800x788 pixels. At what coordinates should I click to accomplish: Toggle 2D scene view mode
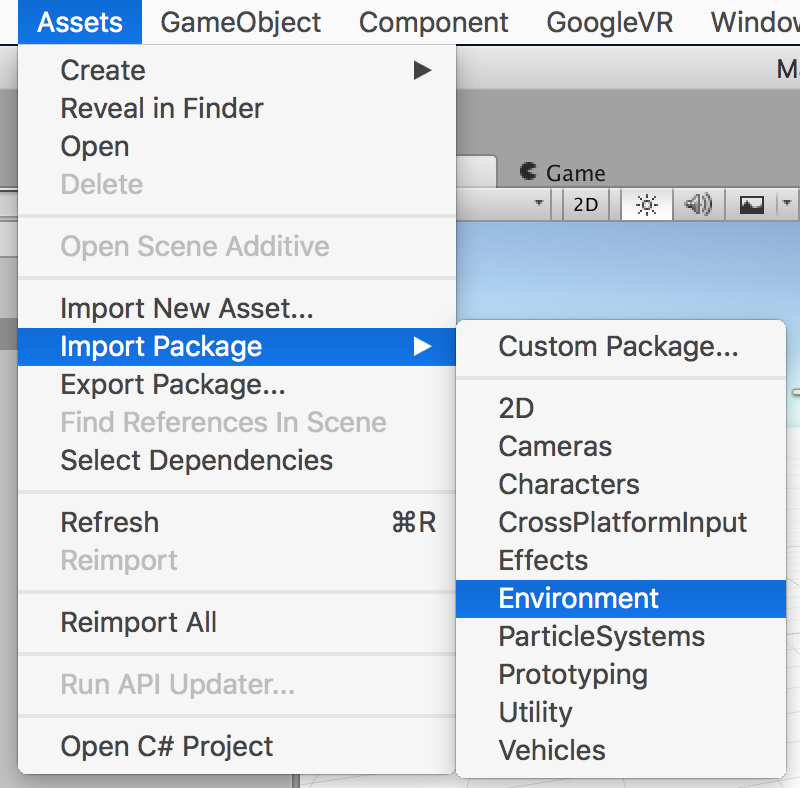click(586, 205)
